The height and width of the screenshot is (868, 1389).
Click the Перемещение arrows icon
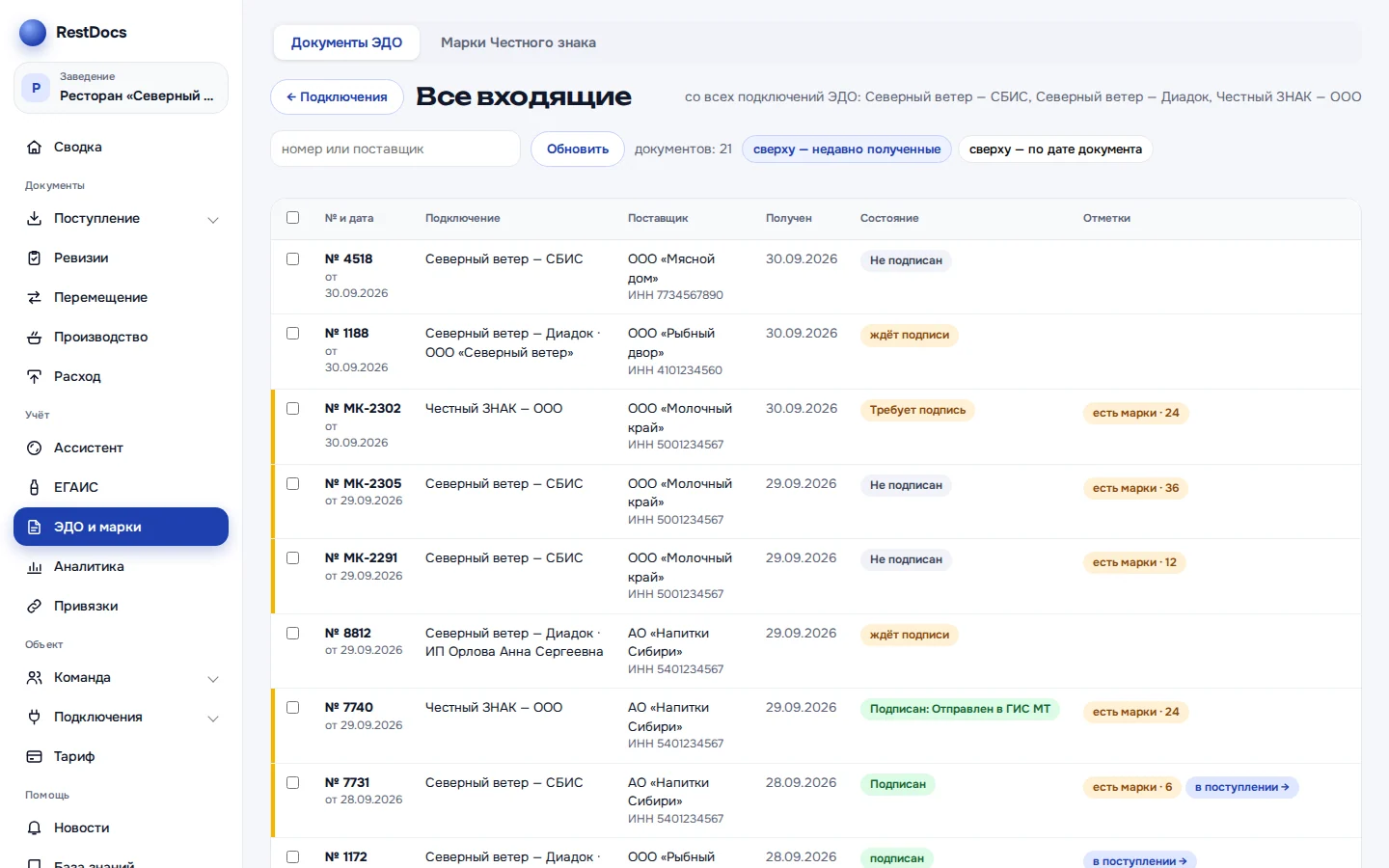point(35,298)
